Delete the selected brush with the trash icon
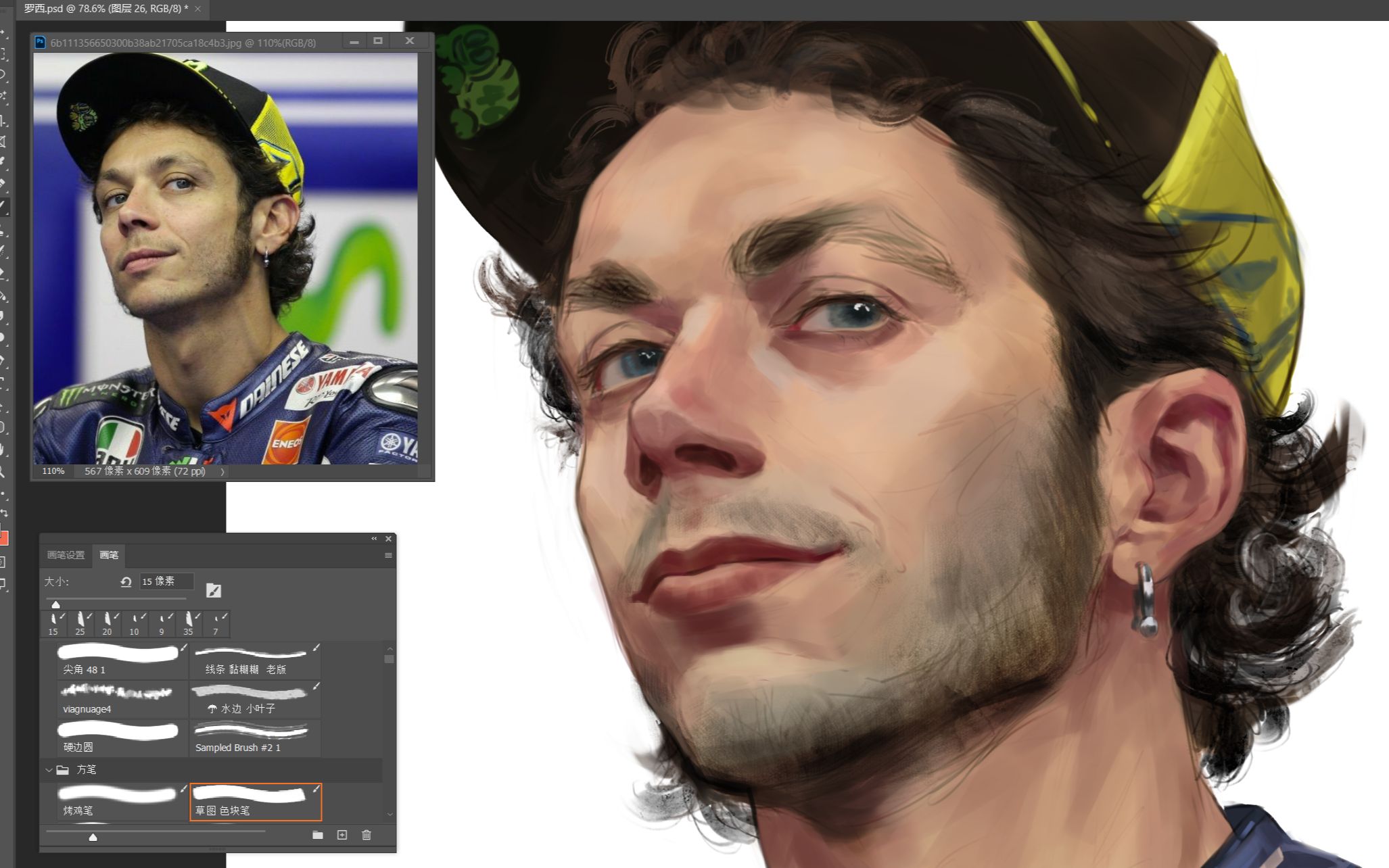The width and height of the screenshot is (1389, 868). click(x=367, y=835)
